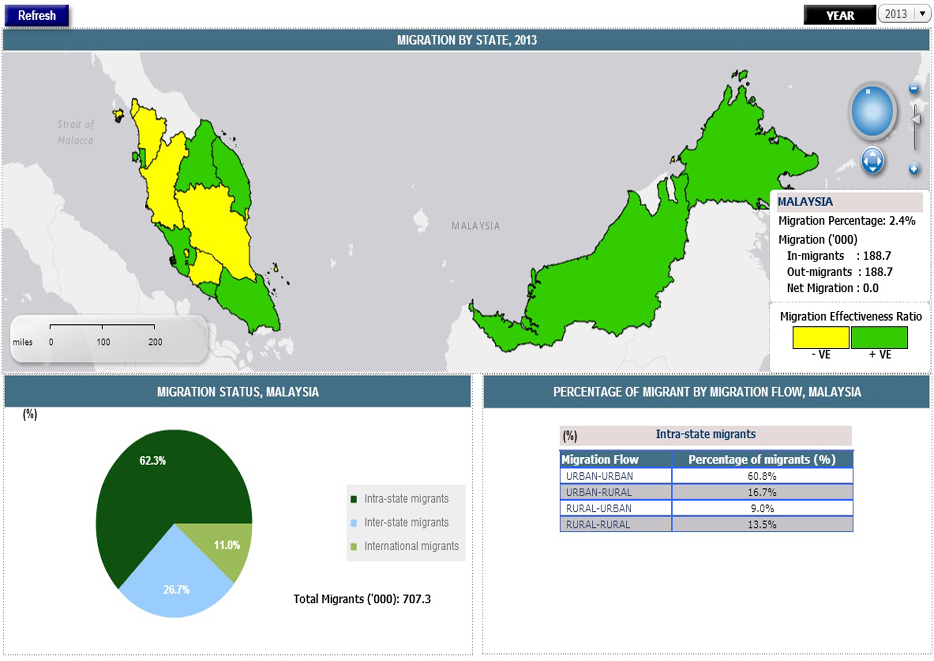The width and height of the screenshot is (934, 661).
Task: Click the Inter-state migrants legend entry
Action: click(400, 522)
